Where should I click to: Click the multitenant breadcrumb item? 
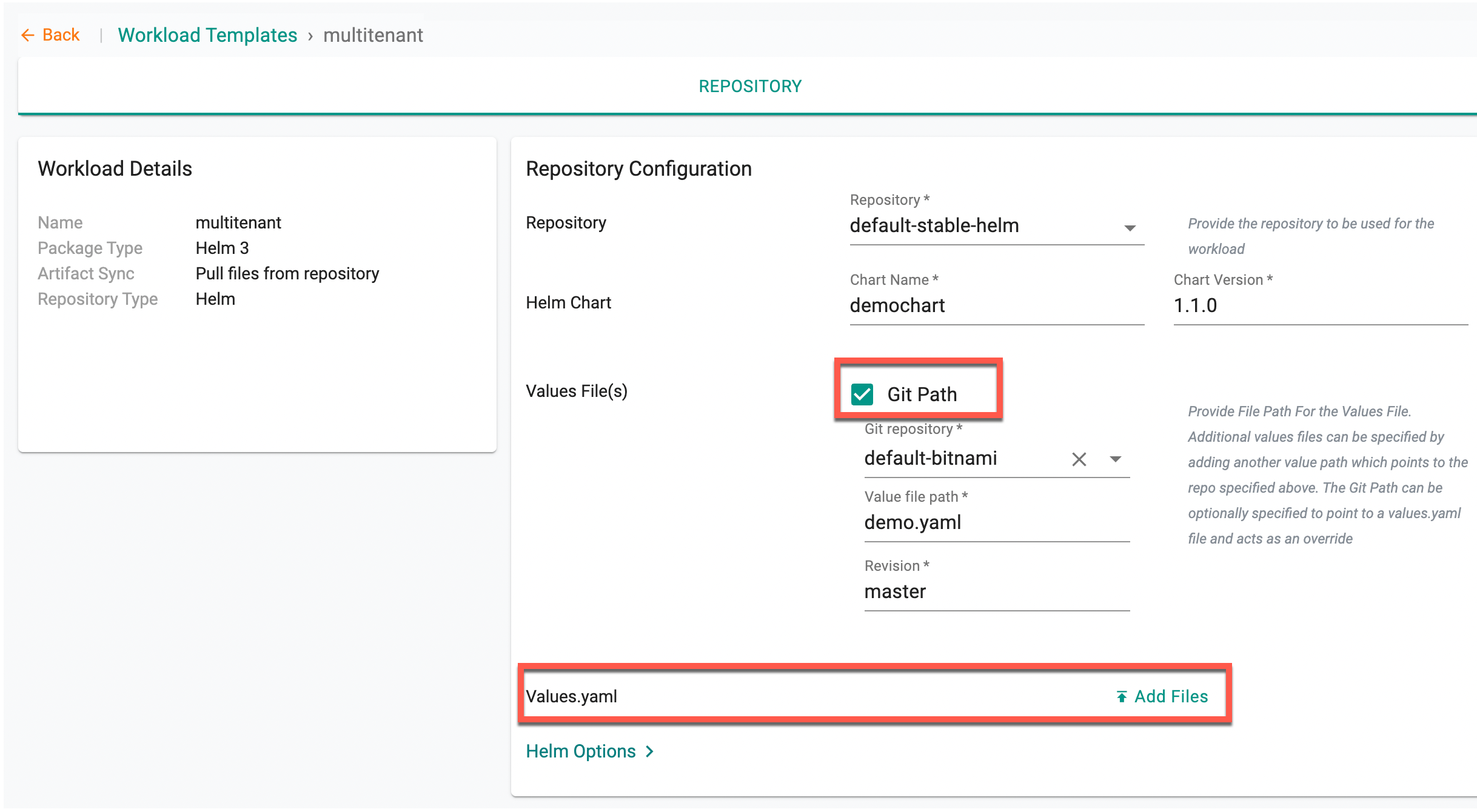373,35
